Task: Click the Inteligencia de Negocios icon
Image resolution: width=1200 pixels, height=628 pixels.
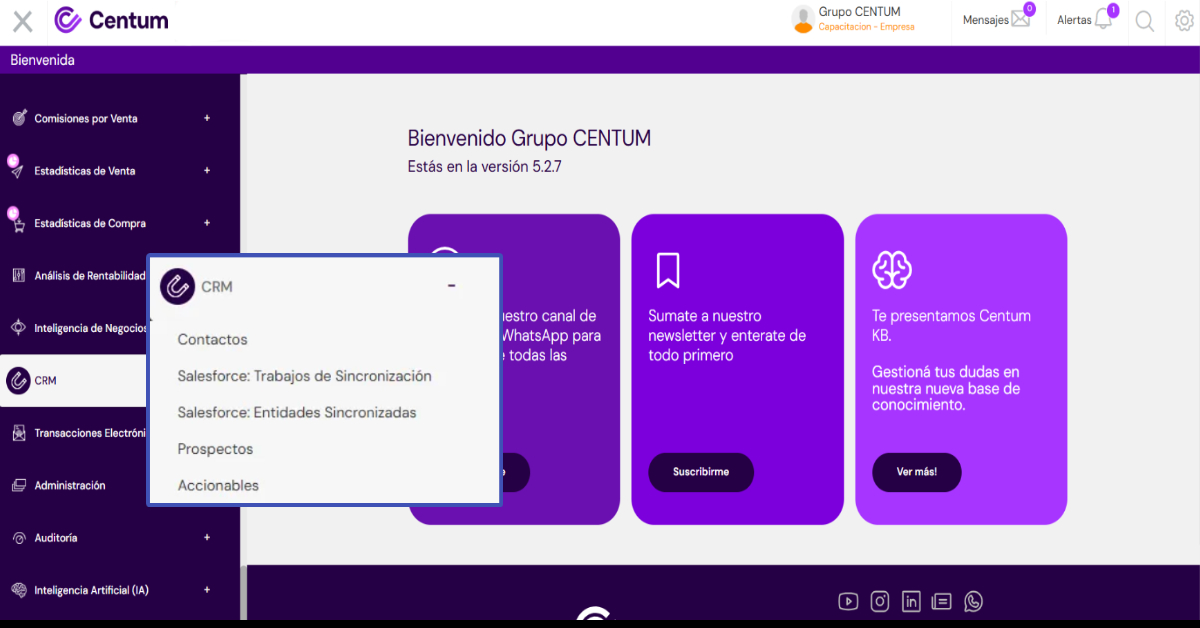Action: pos(18,328)
